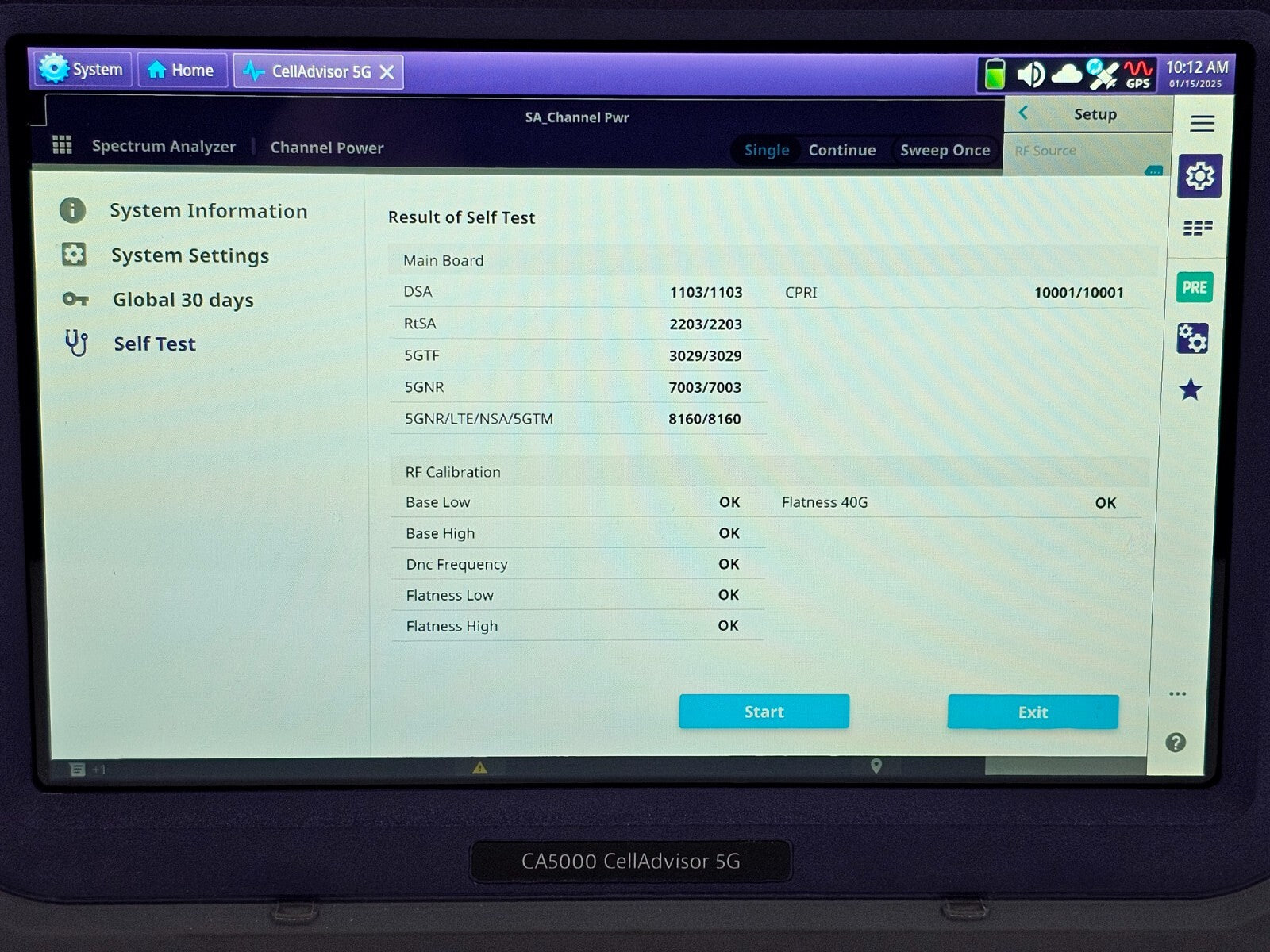Select the DSA value 1103/1103
This screenshot has width=1270, height=952.
[706, 292]
